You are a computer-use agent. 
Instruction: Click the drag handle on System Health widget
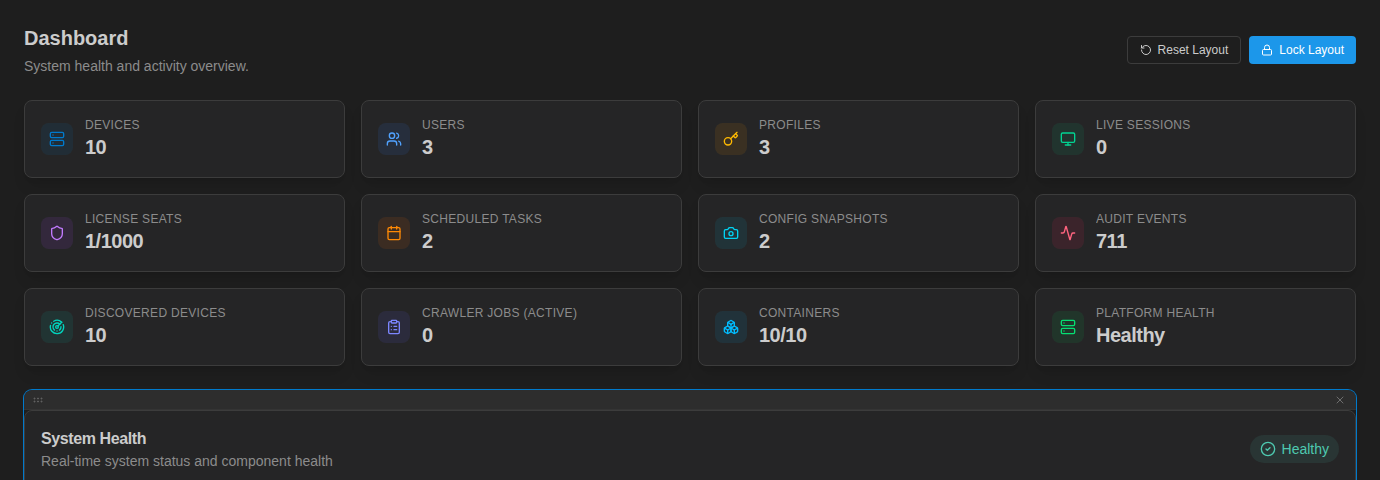point(38,400)
